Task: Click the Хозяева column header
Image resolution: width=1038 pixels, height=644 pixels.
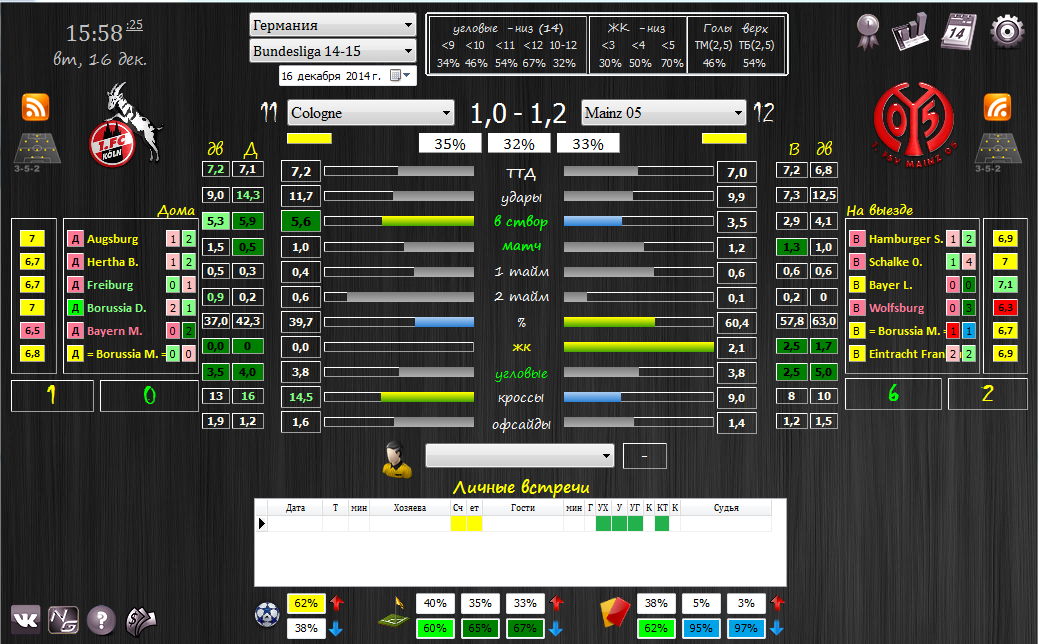Action: point(409,508)
